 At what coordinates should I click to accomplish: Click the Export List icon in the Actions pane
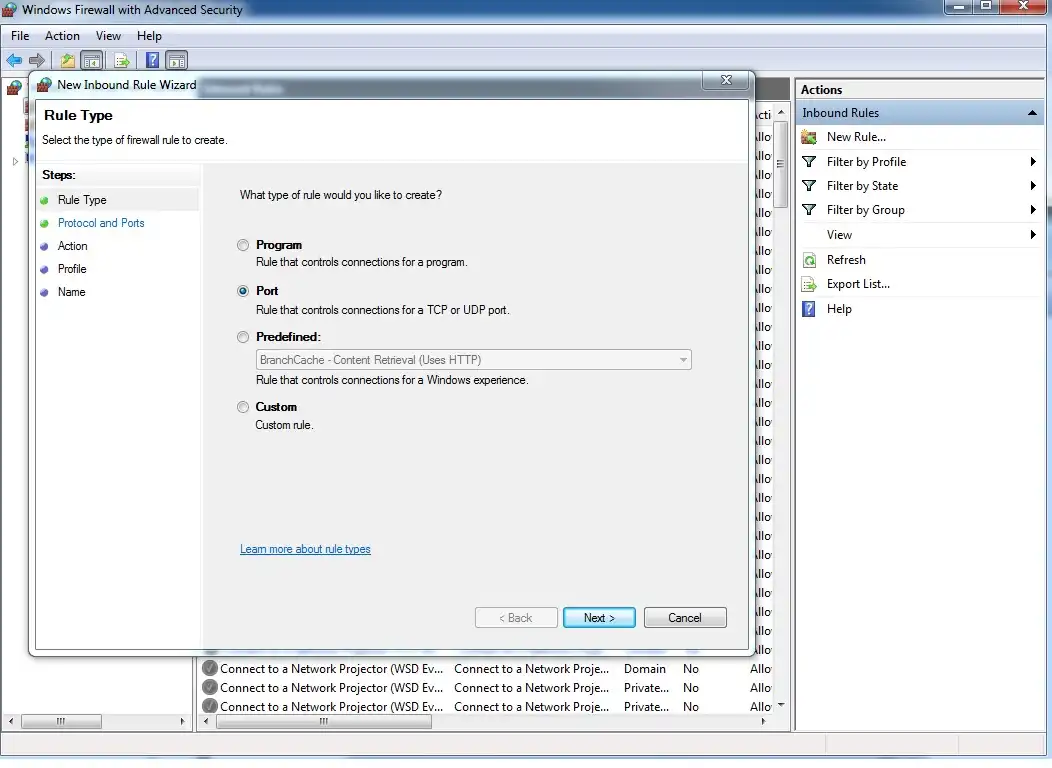(810, 284)
